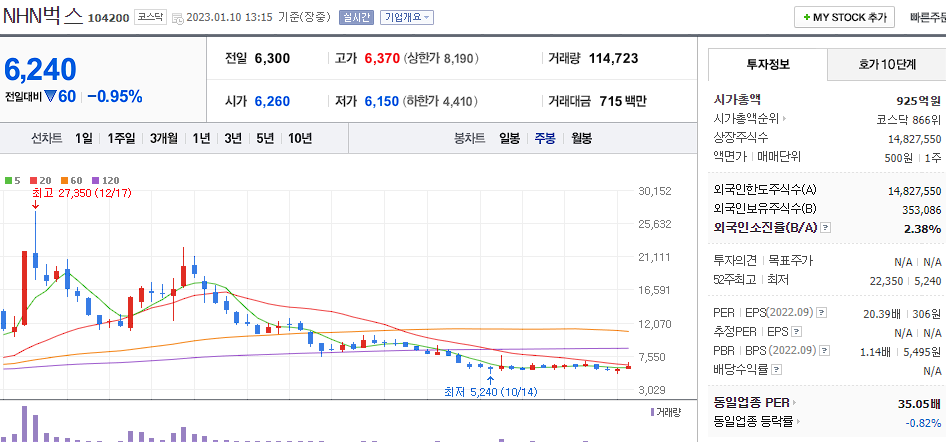Click the 거래량 114,723 value
The width and height of the screenshot is (946, 442).
point(613,58)
